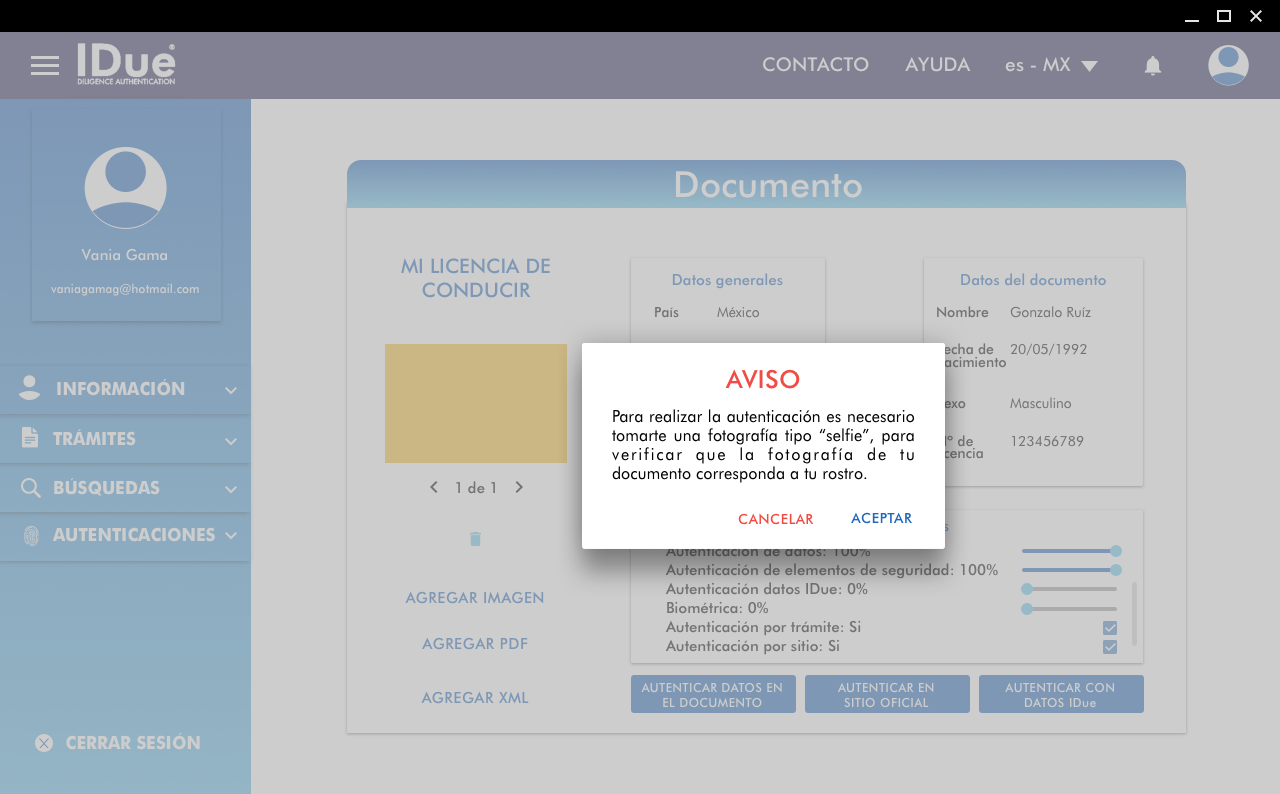Go to previous document image arrow
The image size is (1280, 794).
click(434, 488)
